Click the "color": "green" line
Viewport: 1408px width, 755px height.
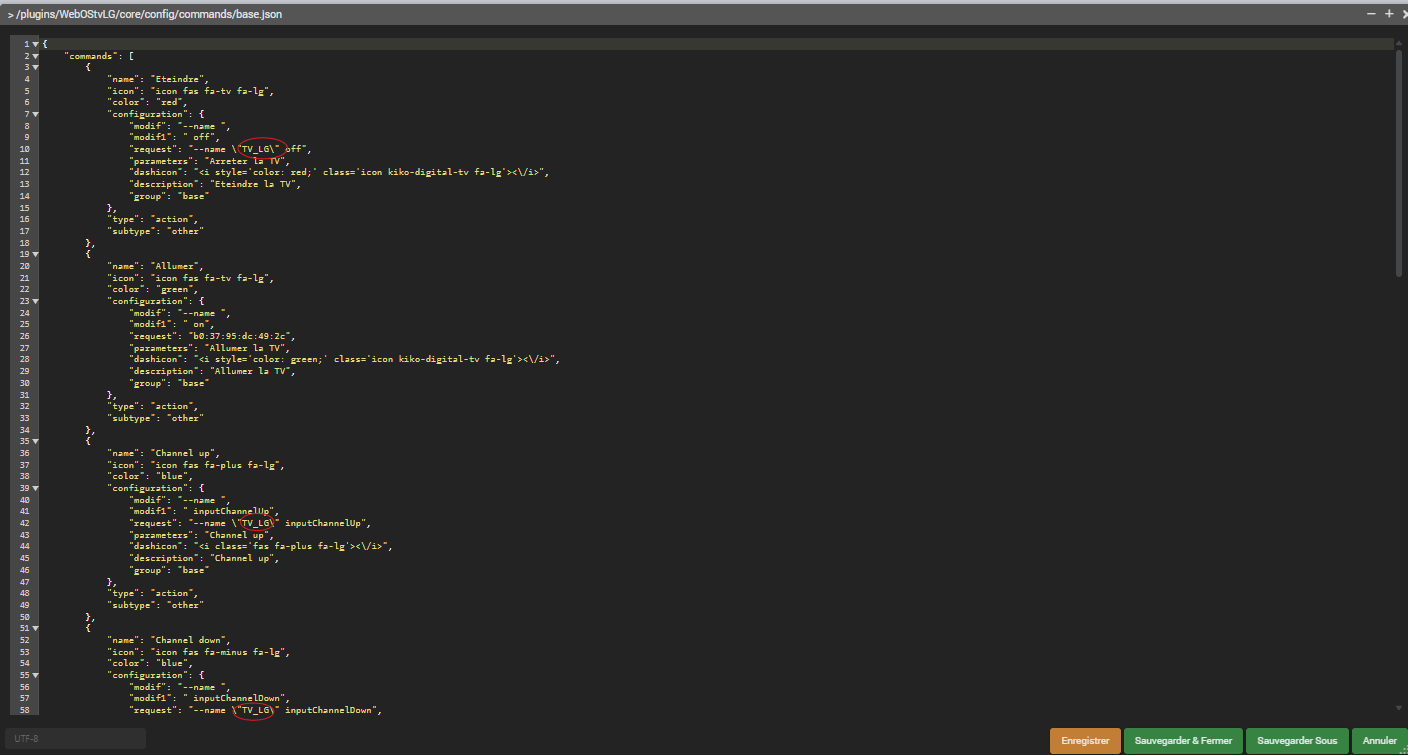153,289
